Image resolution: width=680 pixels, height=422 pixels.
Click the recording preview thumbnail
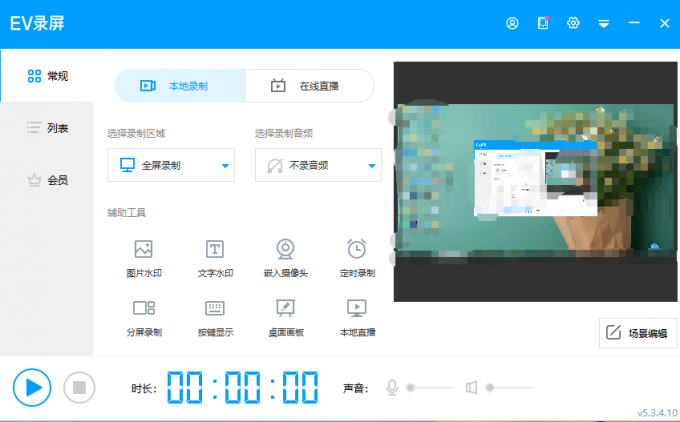536,182
